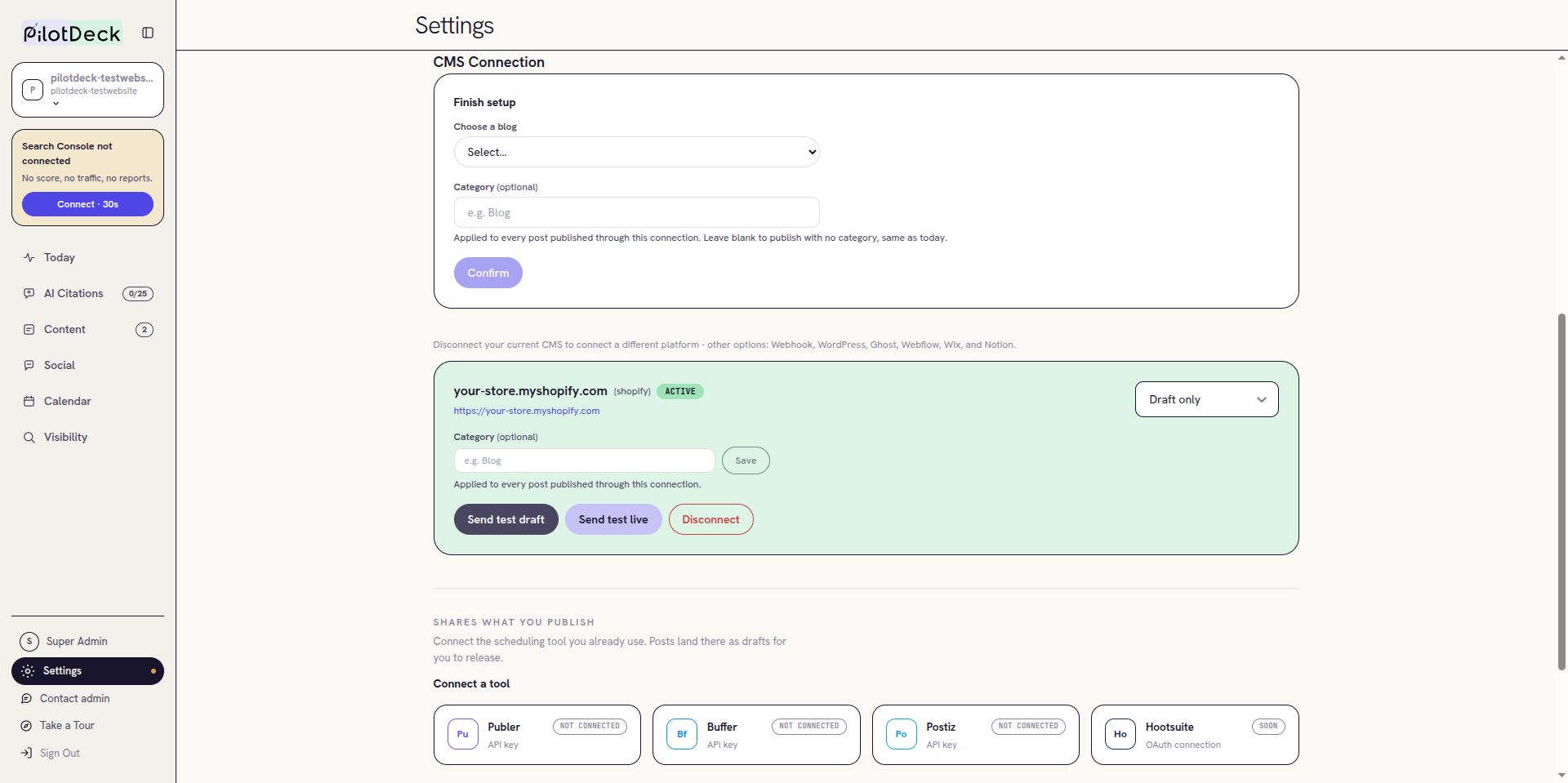This screenshot has width=1568, height=783.
Task: Open Visibility from the sidebar
Action: point(87,437)
